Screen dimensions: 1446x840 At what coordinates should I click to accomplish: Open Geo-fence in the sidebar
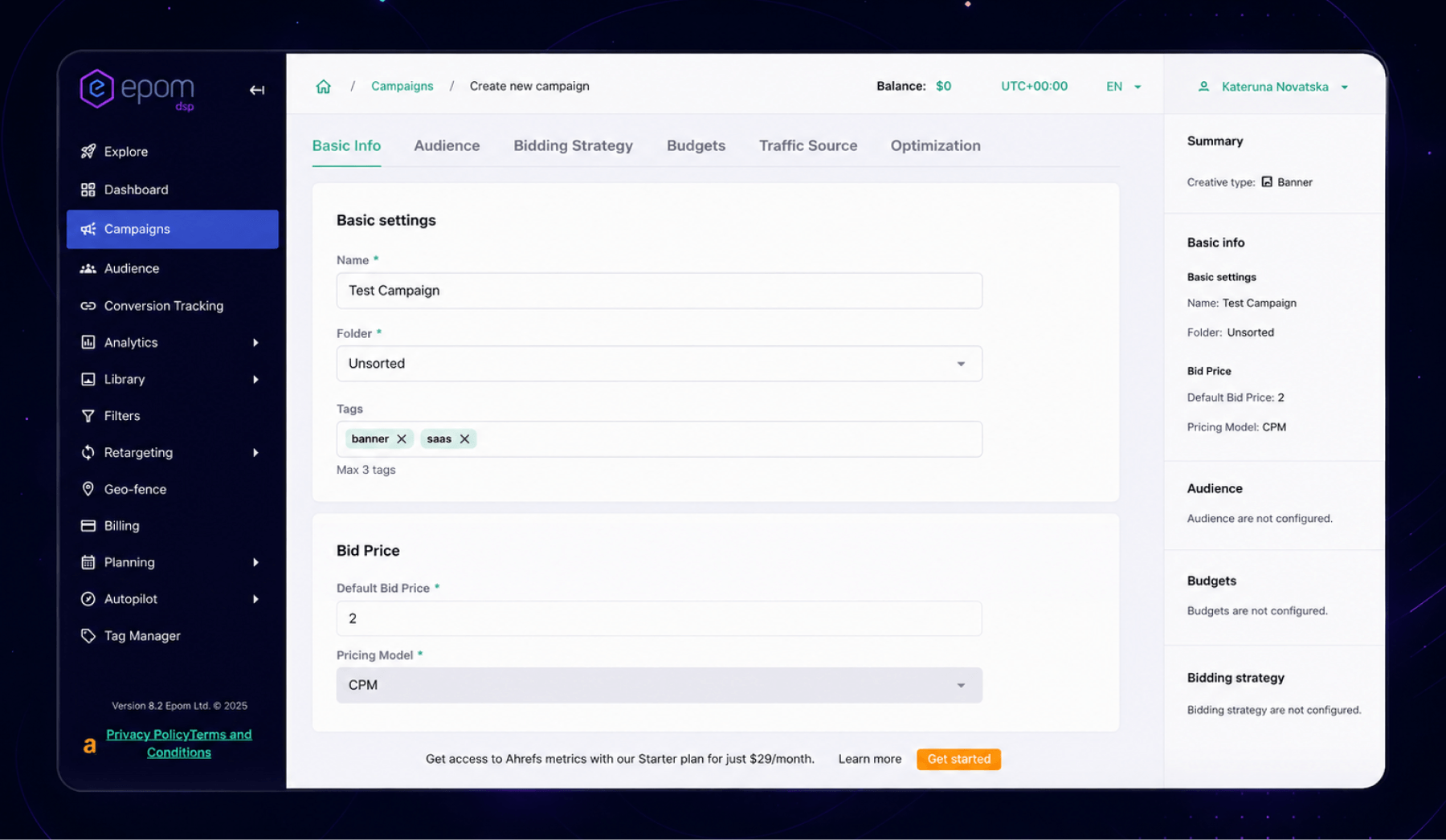[173, 489]
